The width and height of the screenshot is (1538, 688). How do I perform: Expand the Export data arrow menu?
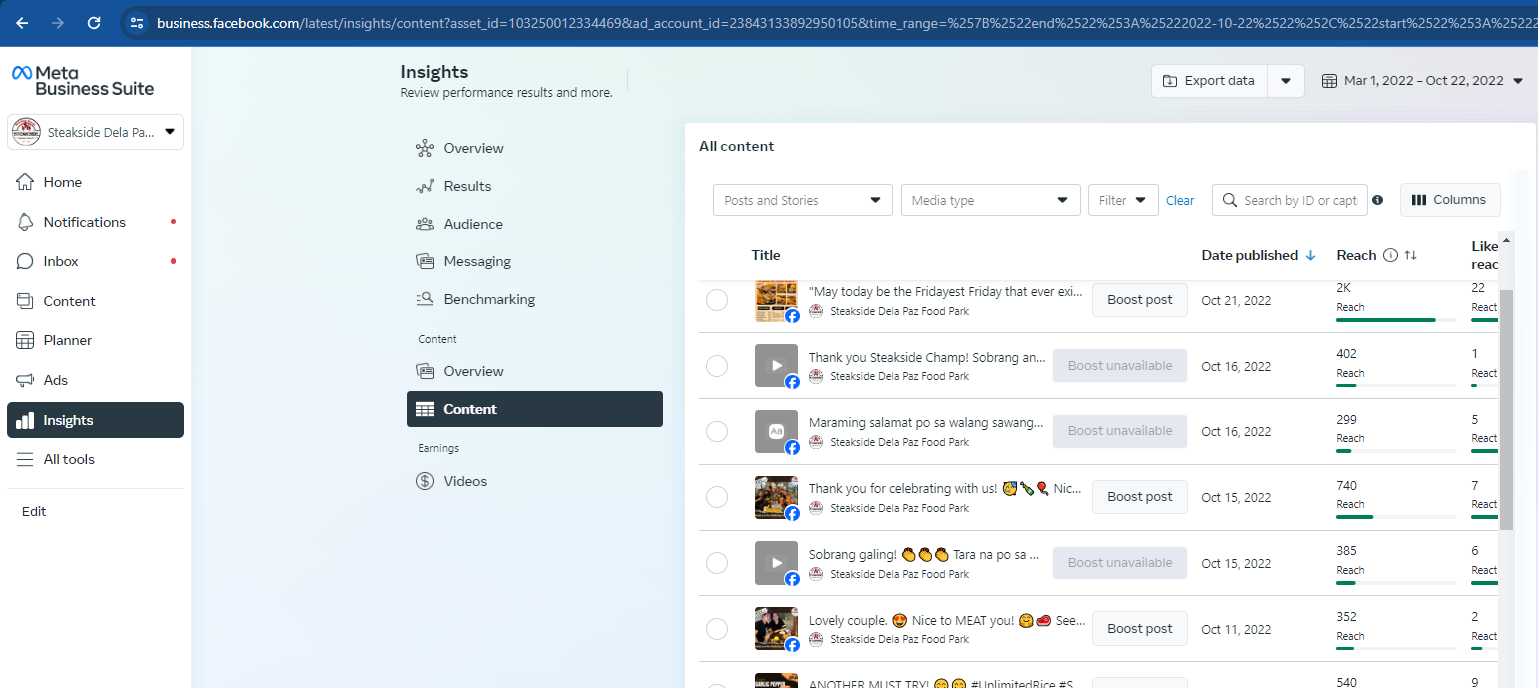pyautogui.click(x=1286, y=81)
